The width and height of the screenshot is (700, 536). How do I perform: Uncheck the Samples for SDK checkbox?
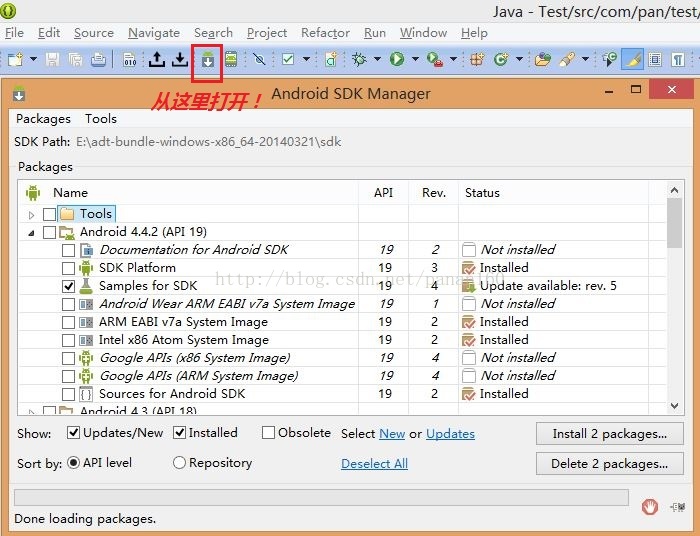68,286
